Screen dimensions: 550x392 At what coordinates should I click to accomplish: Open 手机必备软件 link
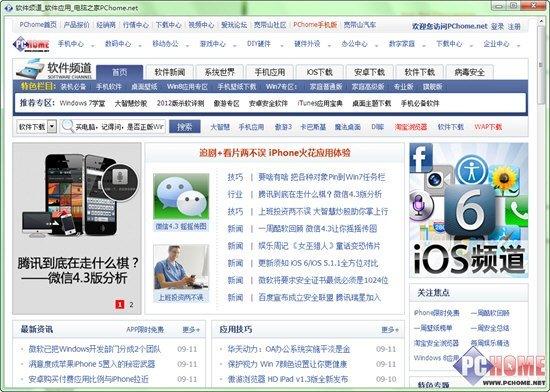[x=420, y=103]
